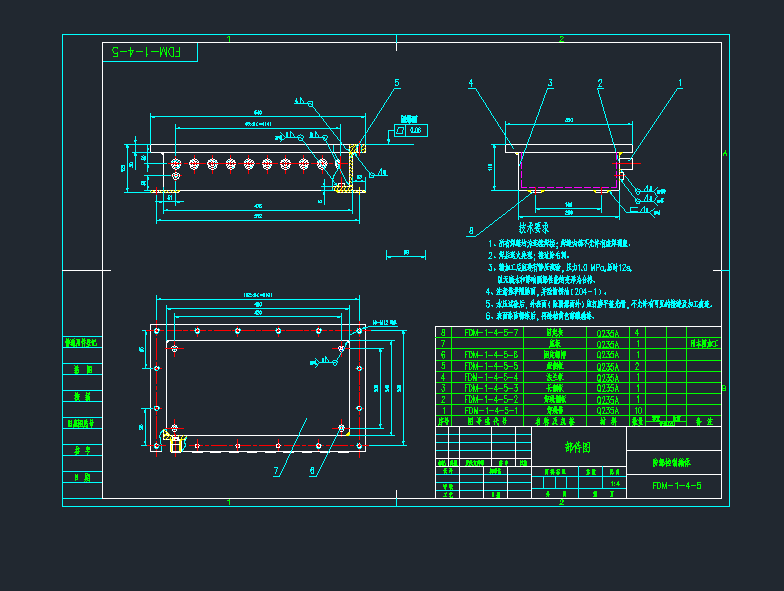Click zone marker 2 on top border

tap(561, 39)
